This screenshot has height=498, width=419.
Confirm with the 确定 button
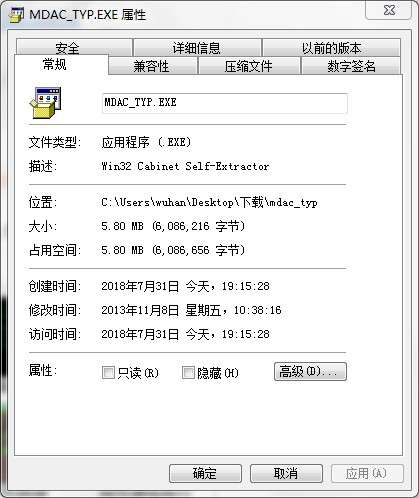[x=205, y=473]
